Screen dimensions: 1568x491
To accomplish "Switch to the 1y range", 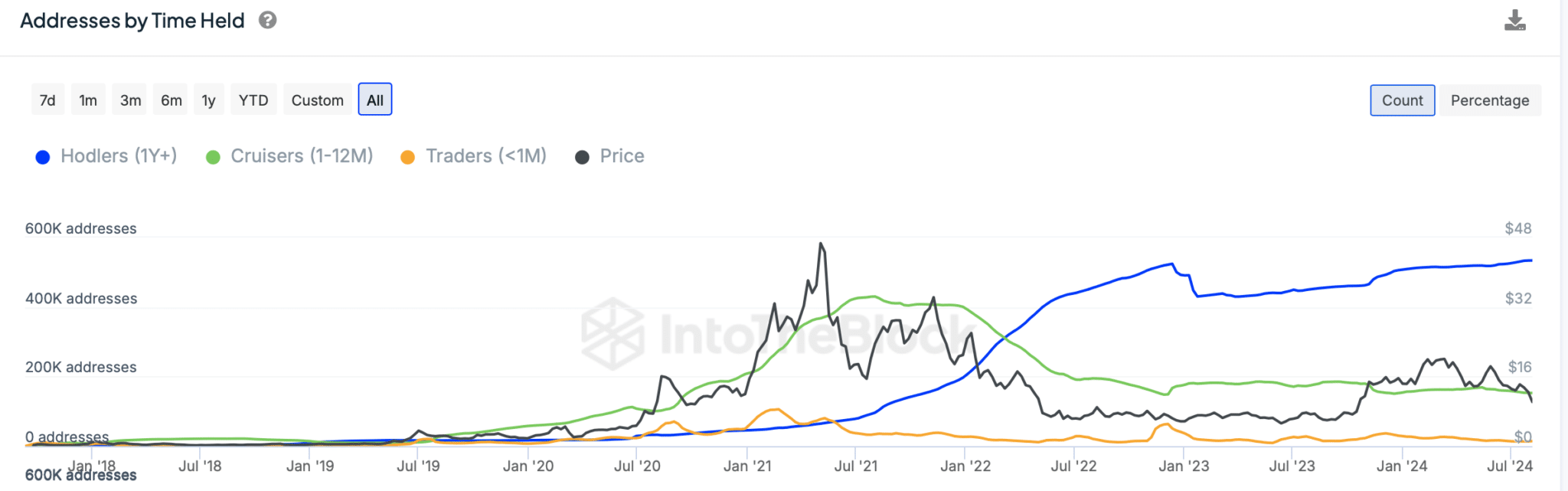I will coord(208,100).
